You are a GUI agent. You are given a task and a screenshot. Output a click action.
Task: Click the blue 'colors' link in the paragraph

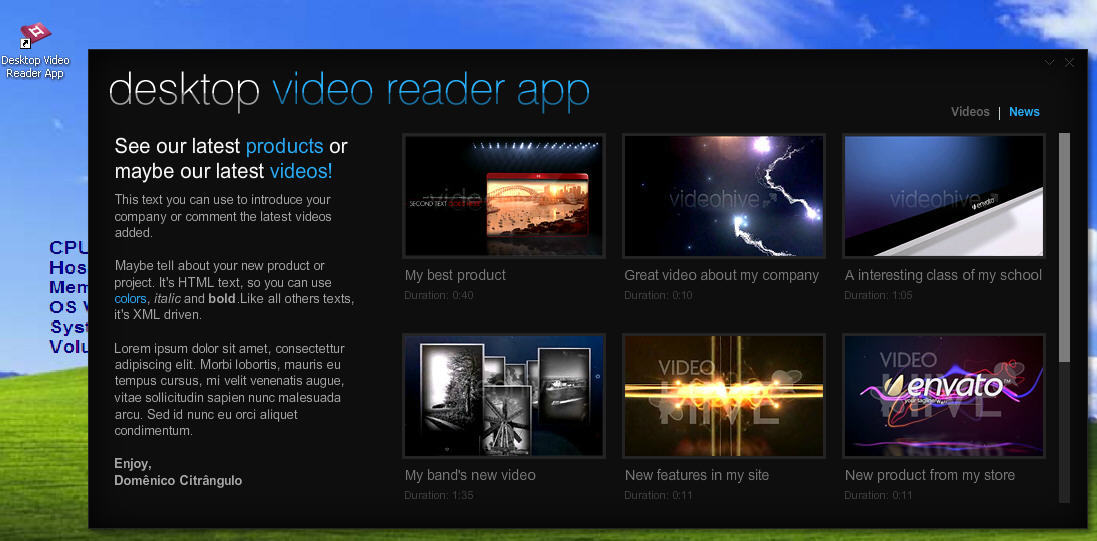pyautogui.click(x=130, y=299)
